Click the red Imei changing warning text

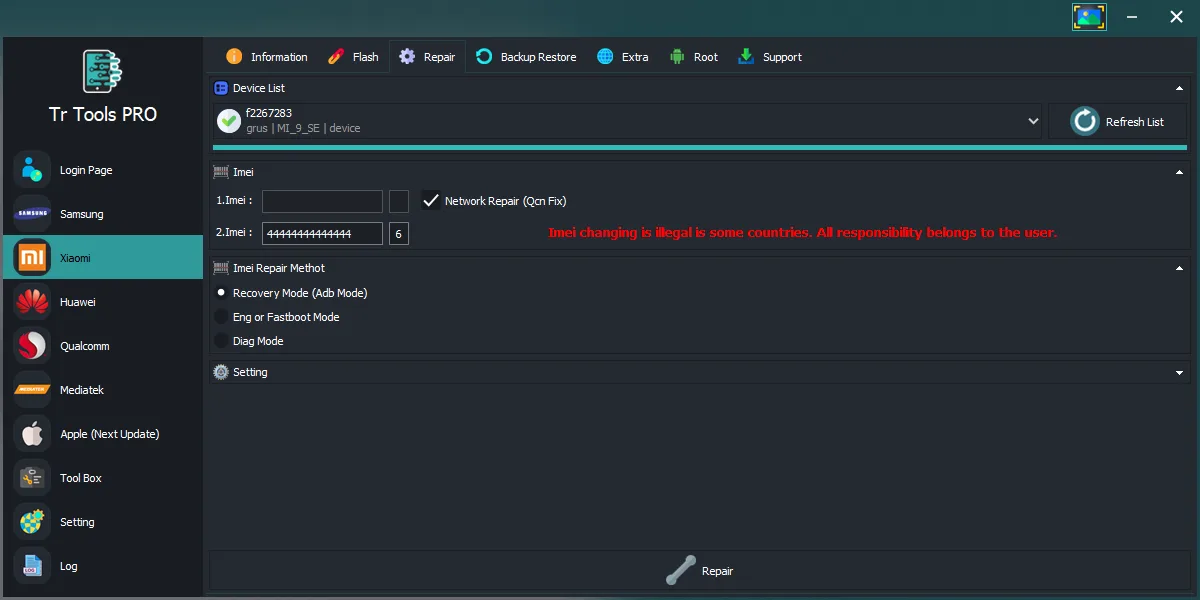tap(803, 232)
